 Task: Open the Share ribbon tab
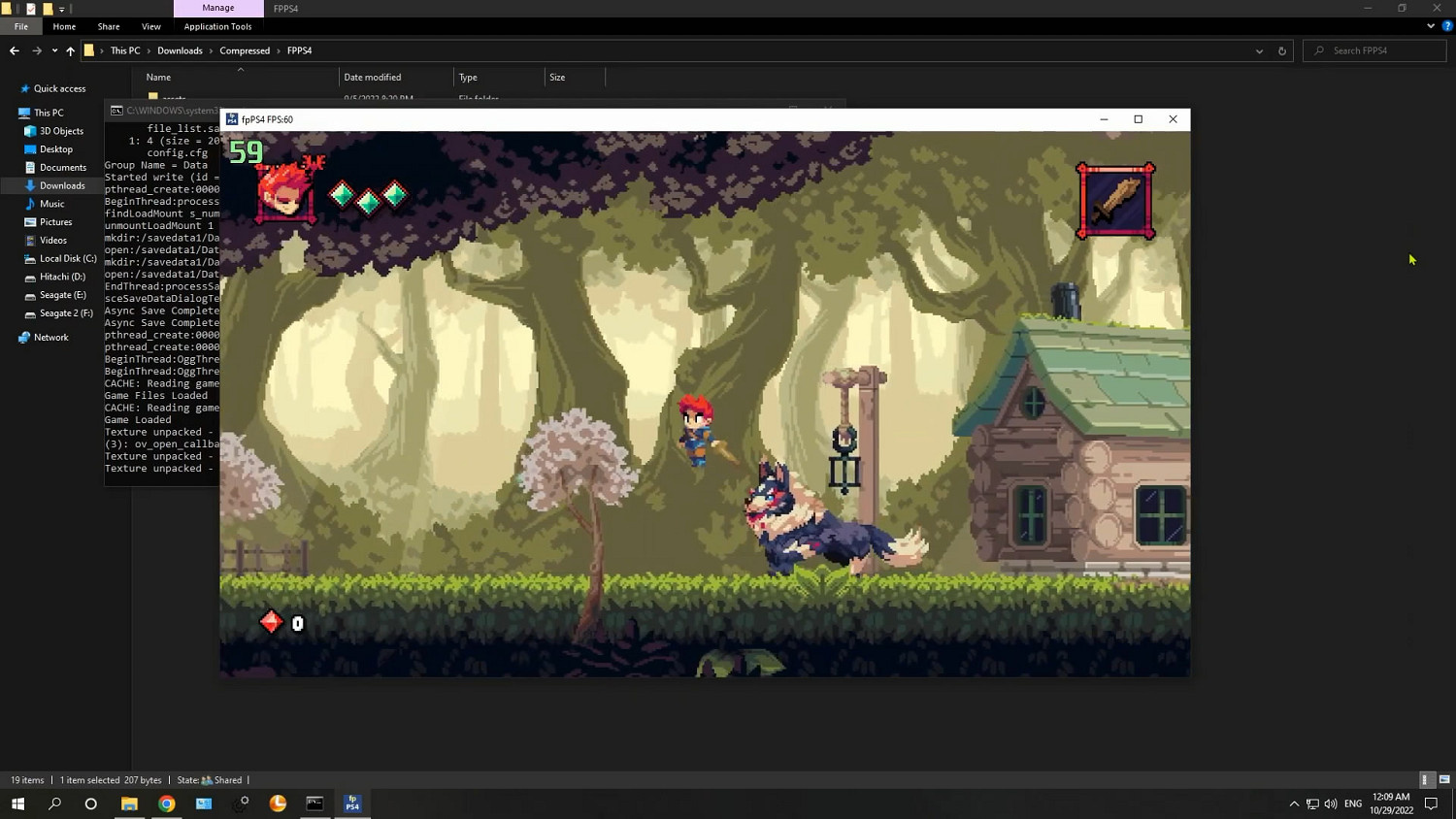click(109, 26)
